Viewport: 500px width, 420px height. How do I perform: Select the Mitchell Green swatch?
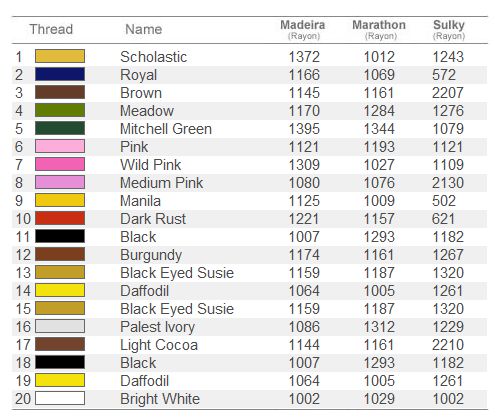click(x=60, y=128)
